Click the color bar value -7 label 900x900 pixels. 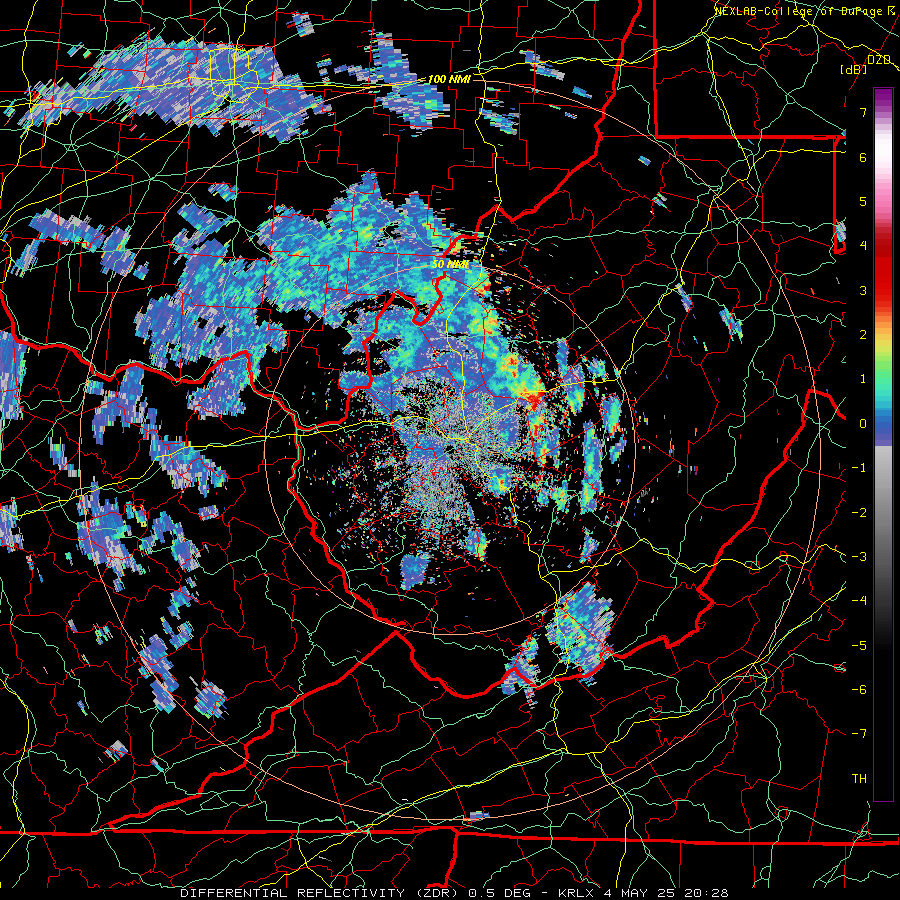tap(859, 734)
